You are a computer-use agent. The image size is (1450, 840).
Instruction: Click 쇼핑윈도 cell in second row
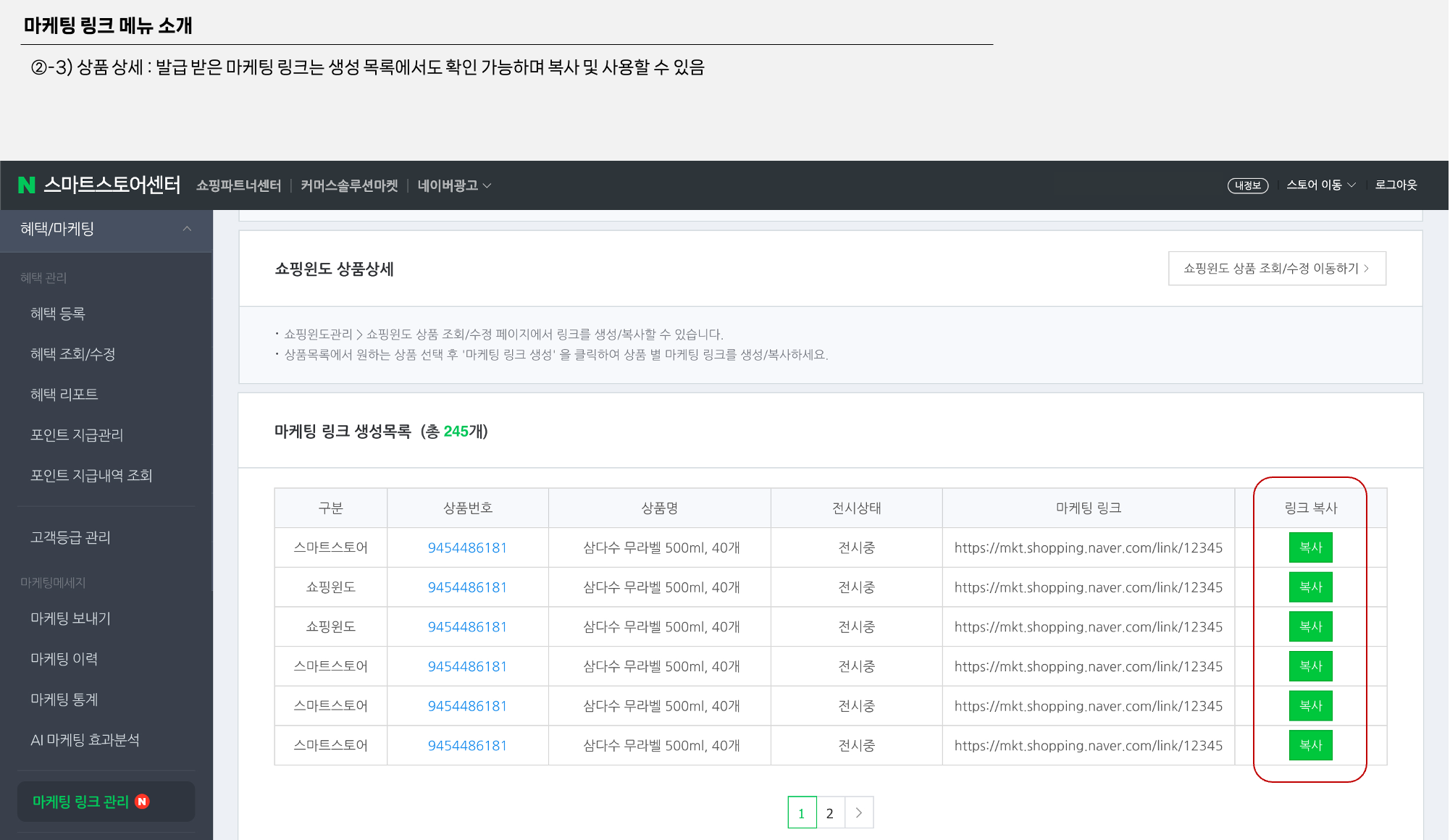point(331,587)
